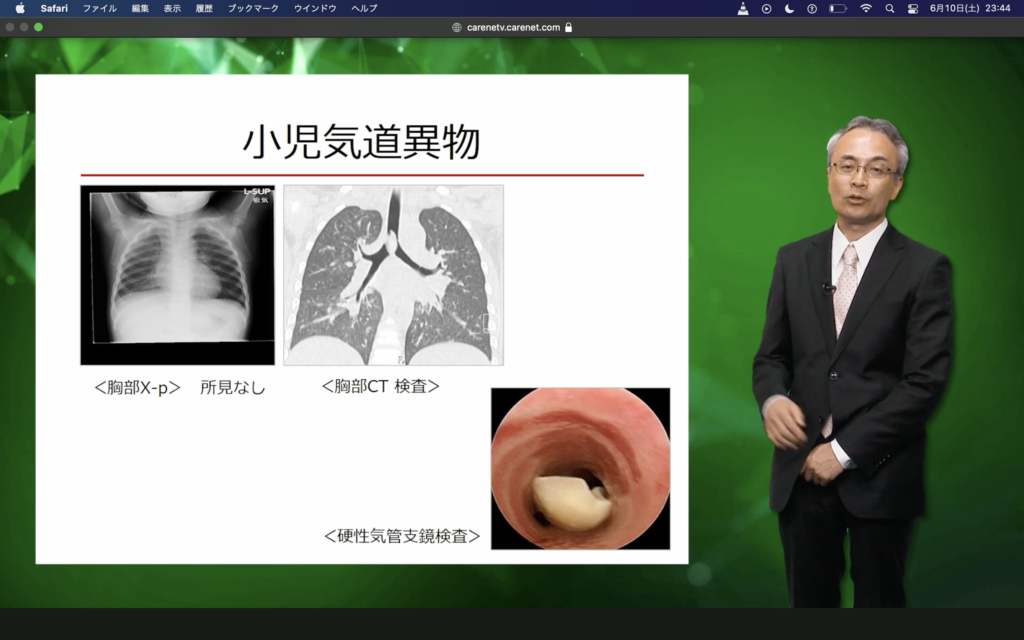Viewport: 1024px width, 640px height.
Task: Click the globe icon in address bar
Action: pyautogui.click(x=457, y=27)
